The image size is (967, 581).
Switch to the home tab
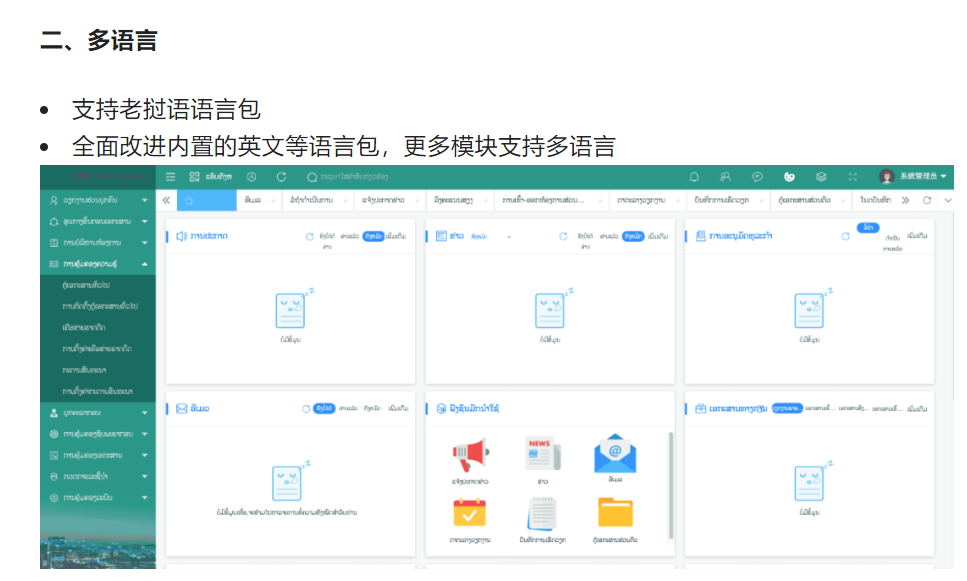189,200
